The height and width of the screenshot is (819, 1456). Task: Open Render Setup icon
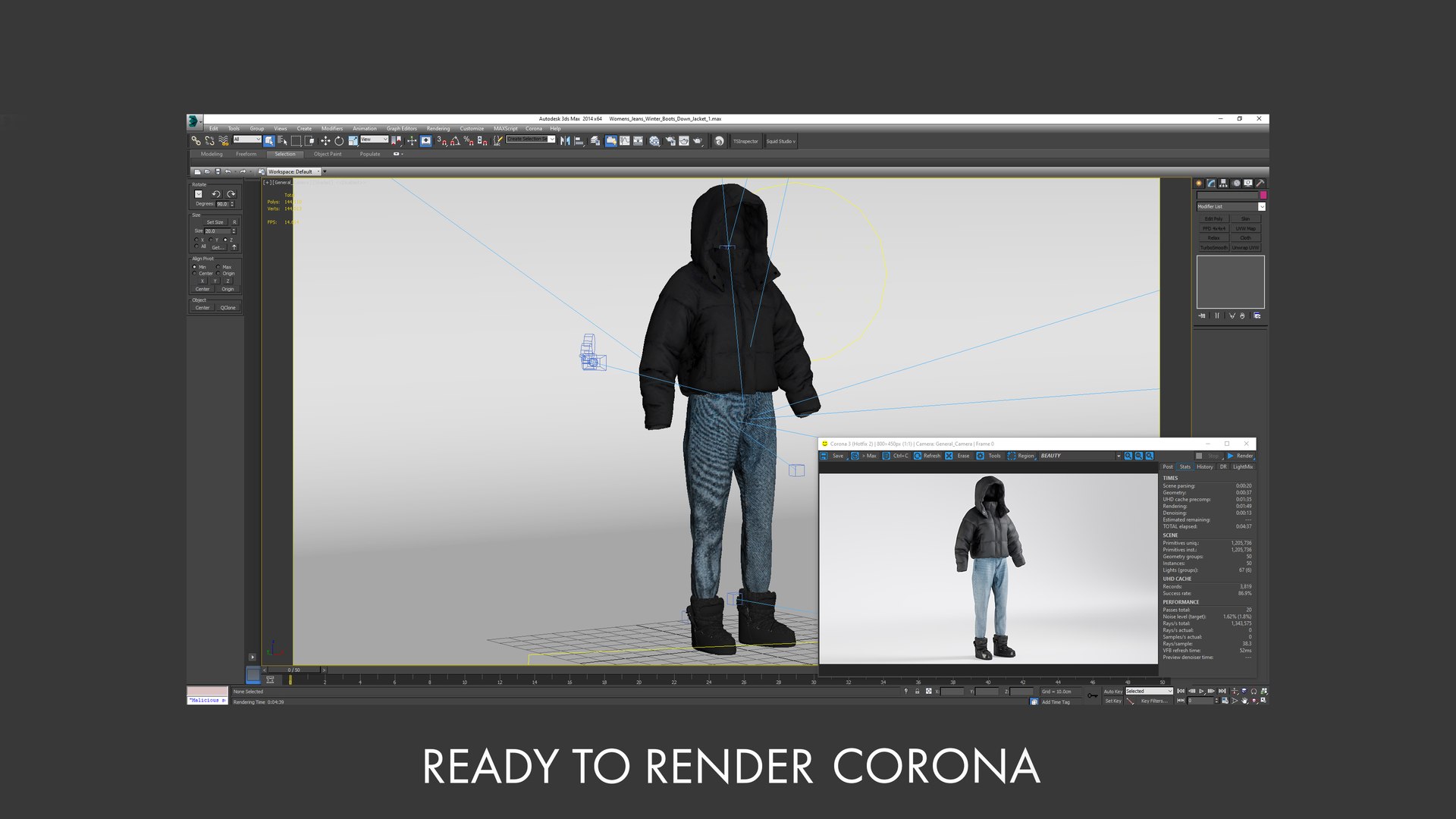(670, 141)
